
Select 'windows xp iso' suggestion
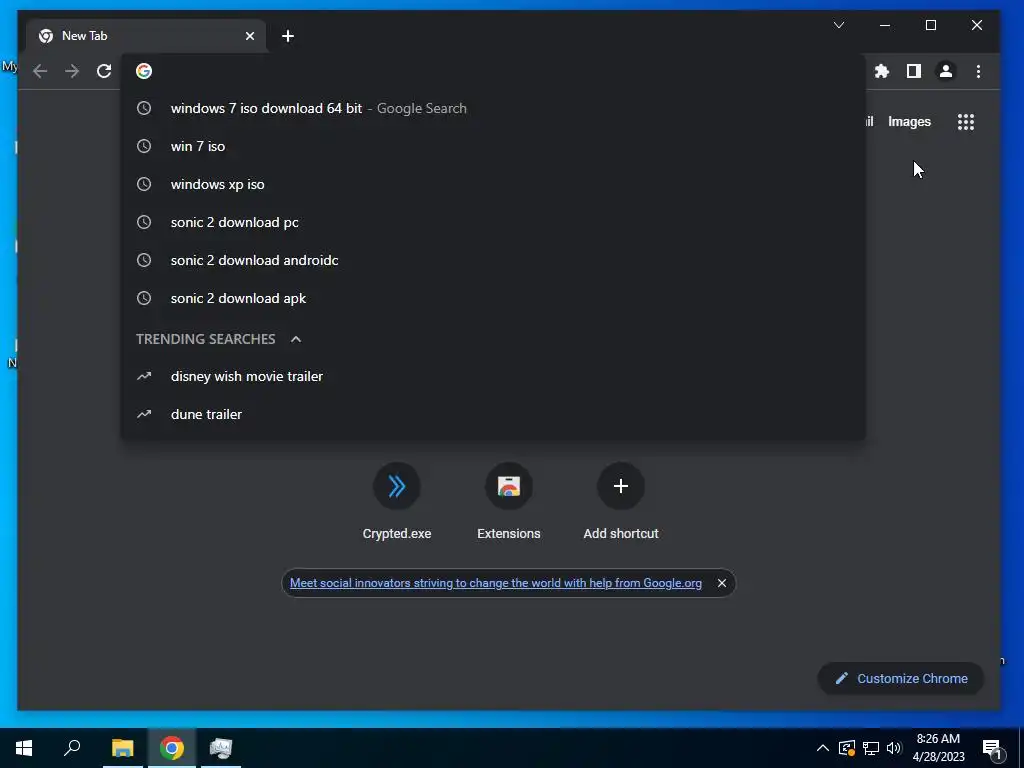(493, 184)
